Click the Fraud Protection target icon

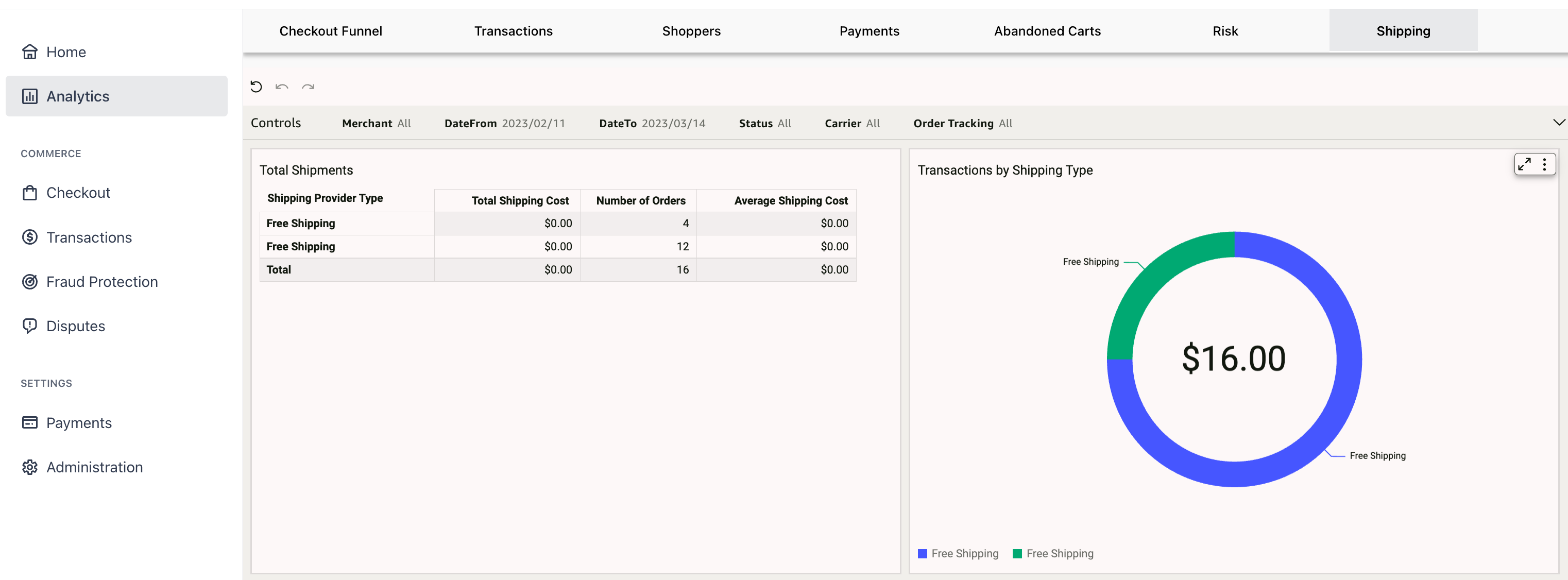[30, 282]
